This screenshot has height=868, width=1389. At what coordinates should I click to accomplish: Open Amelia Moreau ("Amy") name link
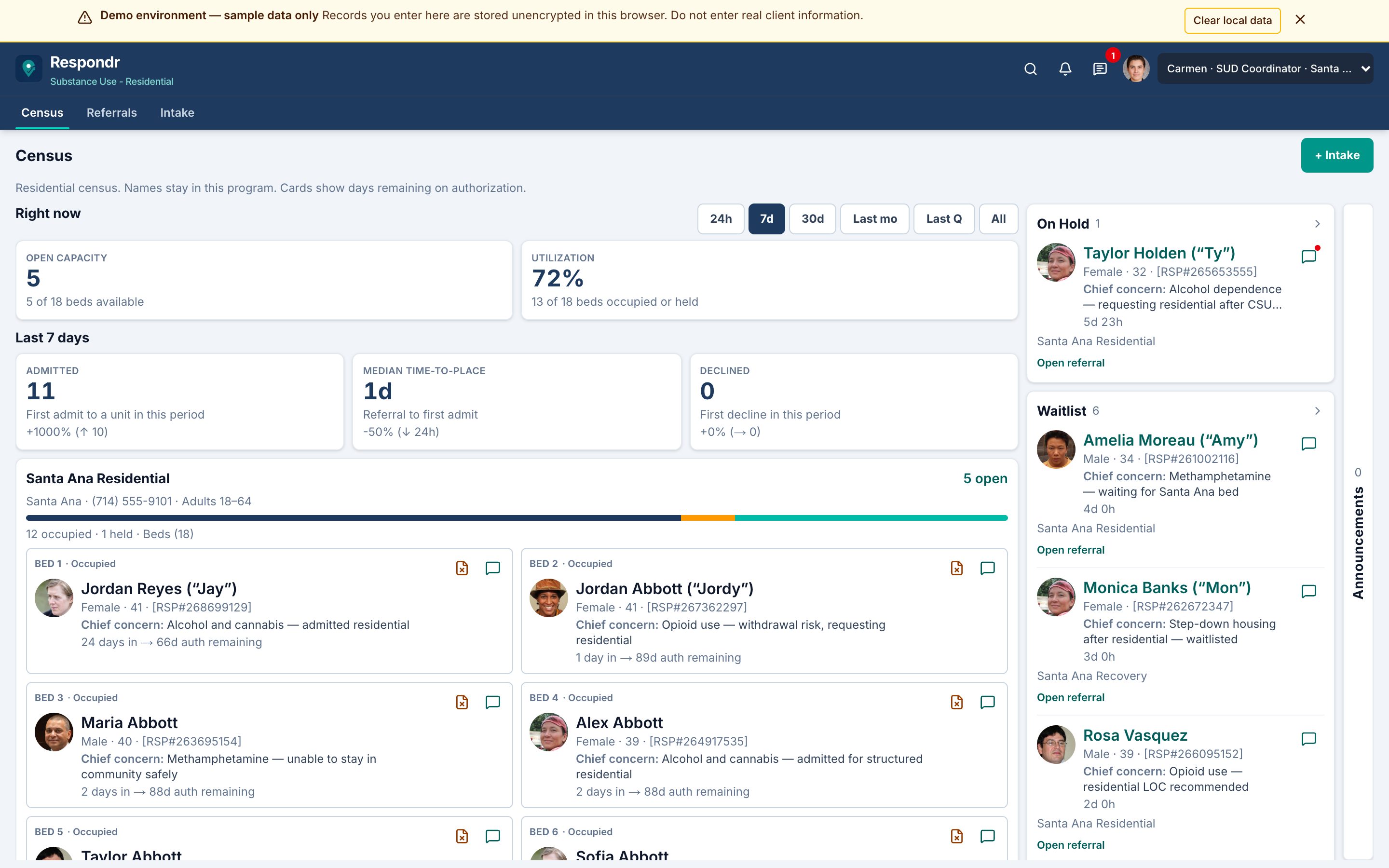pos(1171,440)
